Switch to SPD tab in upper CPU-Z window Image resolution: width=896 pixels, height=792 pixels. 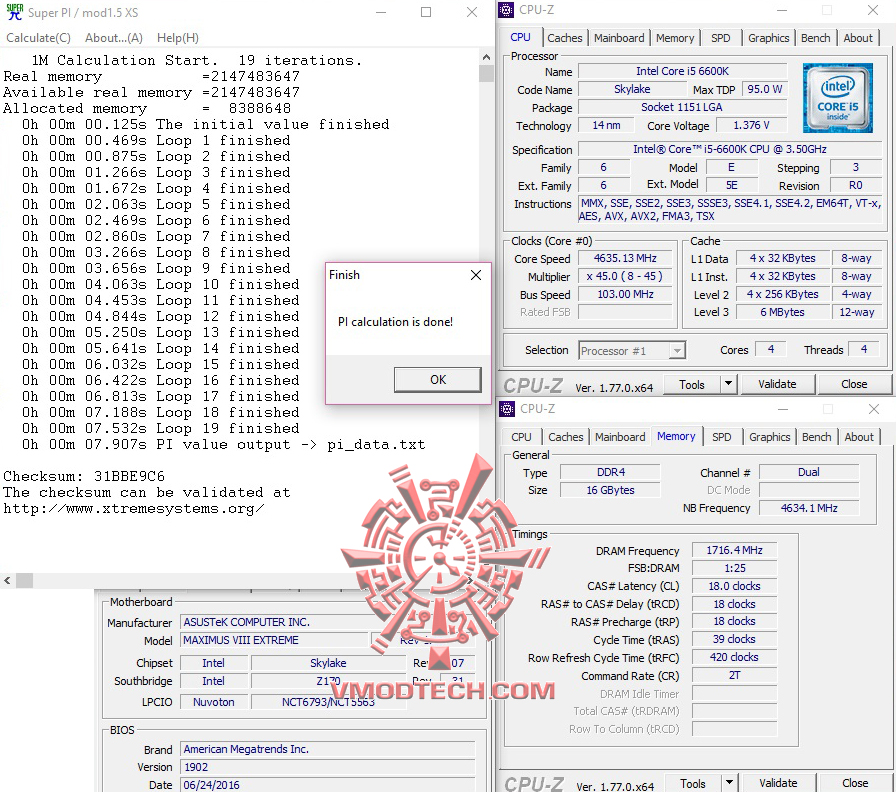(721, 38)
